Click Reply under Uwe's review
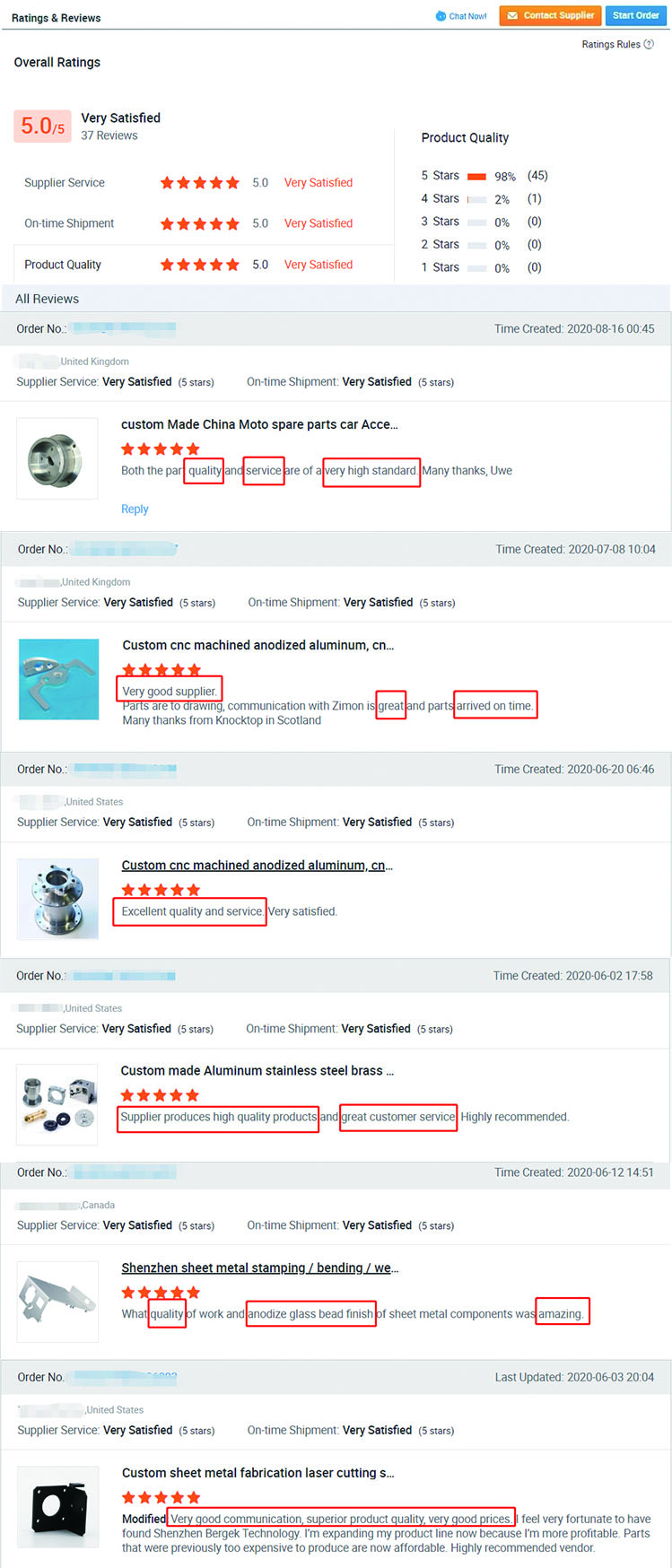Screen dimensions: 672x1568 pos(135,509)
